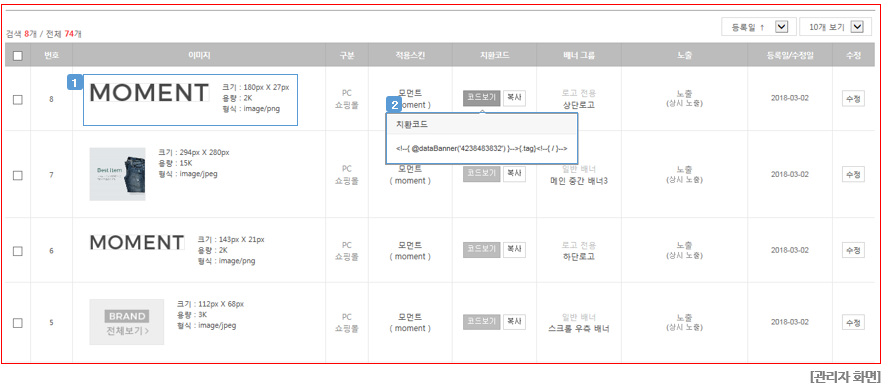Image resolution: width=882 pixels, height=384 pixels.
Task: Click the 스크롤 우측 배너 banner group text
Action: point(579,328)
